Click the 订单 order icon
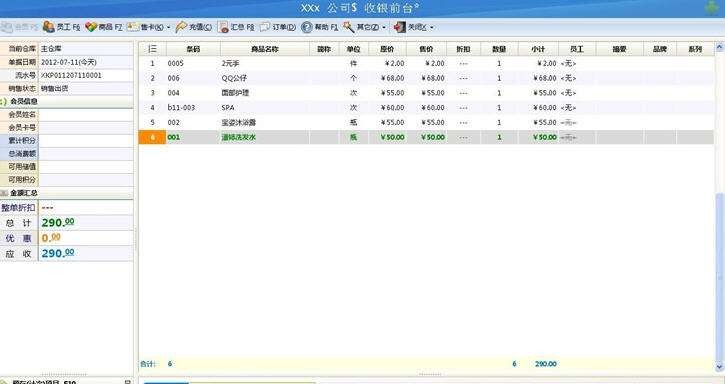 (x=264, y=27)
